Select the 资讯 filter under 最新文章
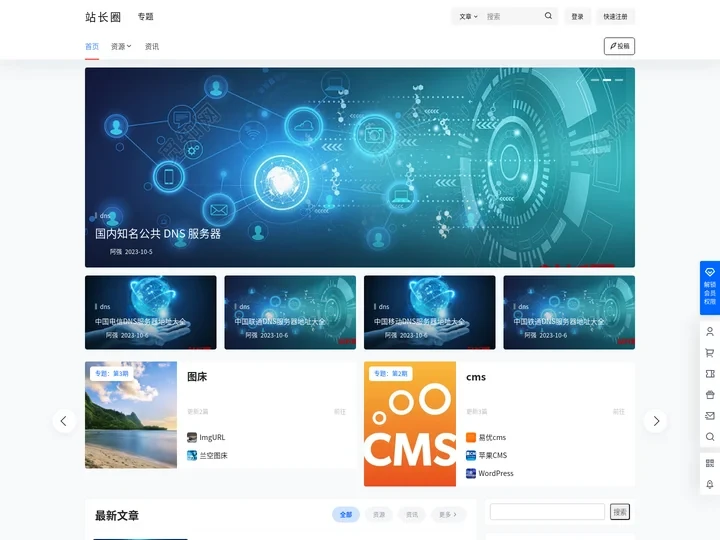 (412, 514)
